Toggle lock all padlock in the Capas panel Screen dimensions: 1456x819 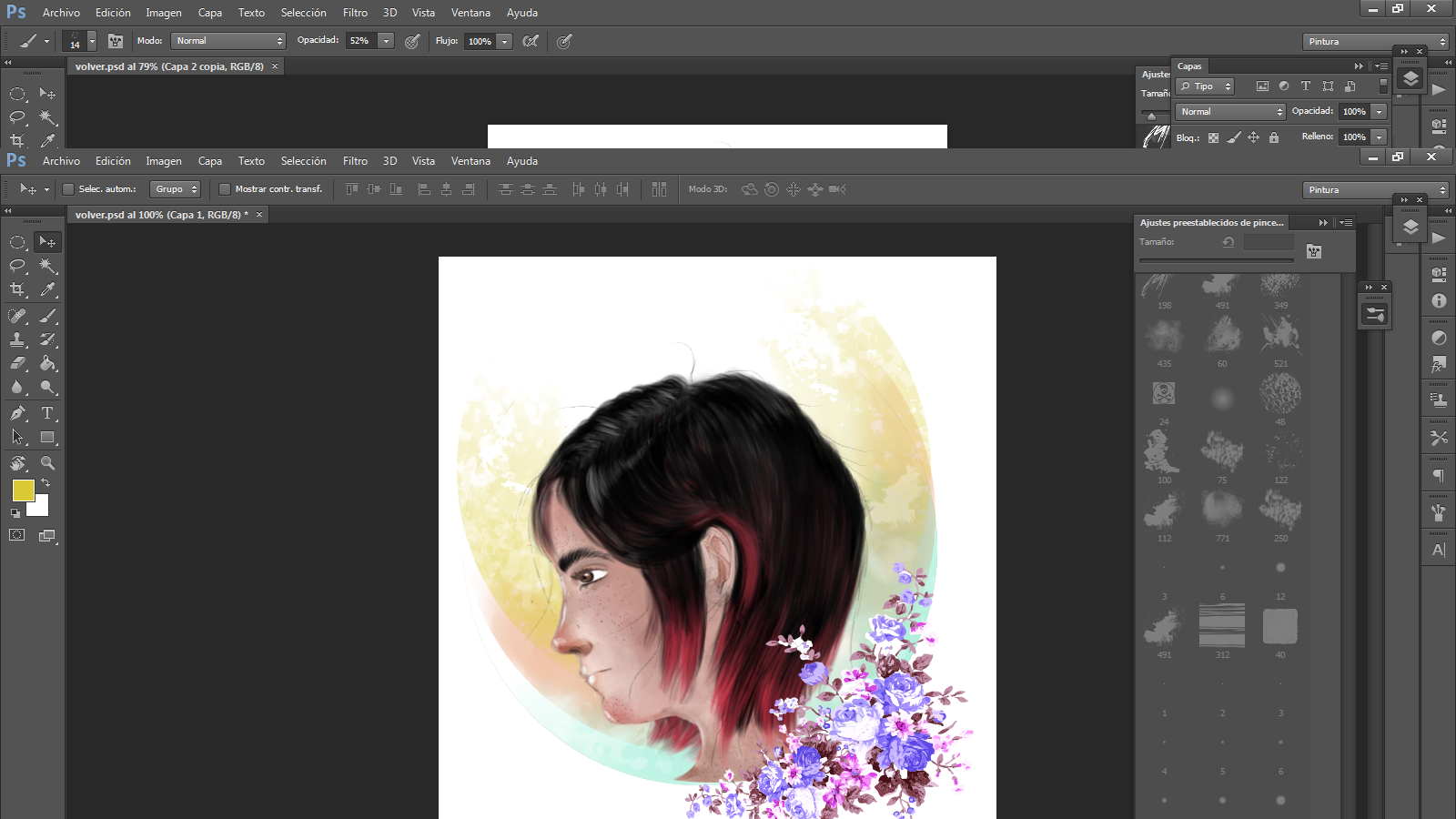pos(1274,137)
